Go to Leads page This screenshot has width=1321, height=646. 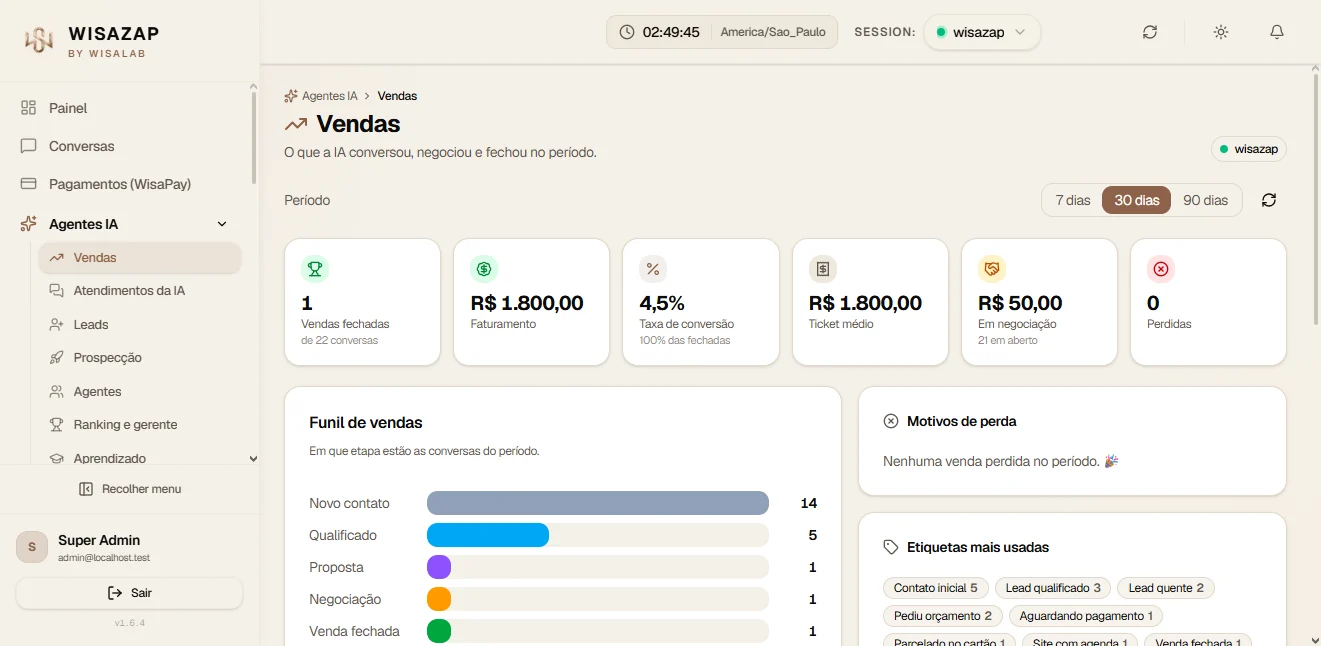(140, 325)
